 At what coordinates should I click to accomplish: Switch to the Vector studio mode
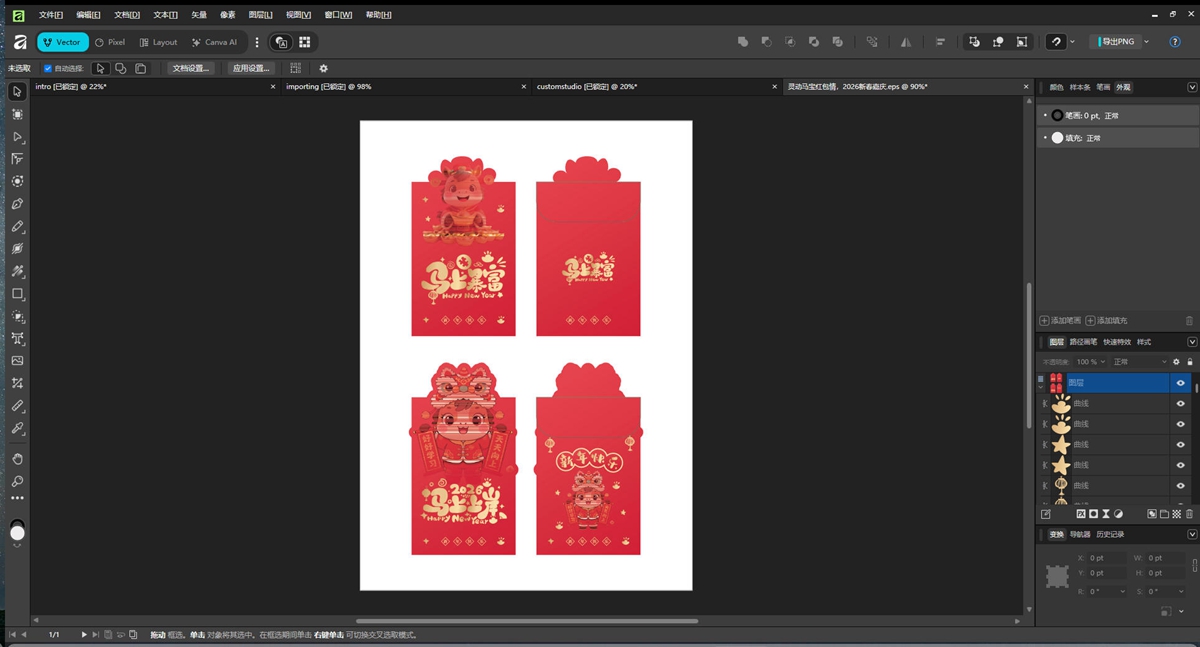tap(63, 42)
